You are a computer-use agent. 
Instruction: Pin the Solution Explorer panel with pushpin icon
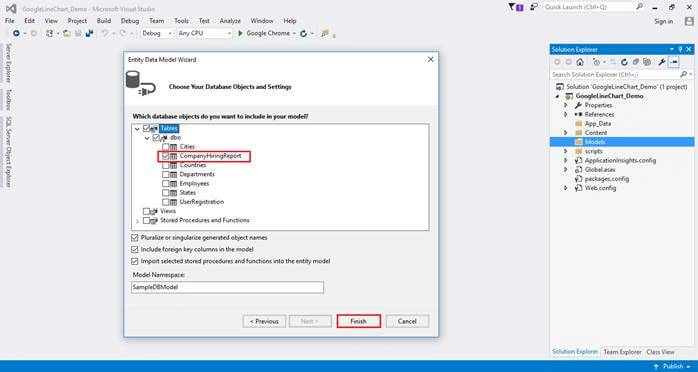point(680,49)
